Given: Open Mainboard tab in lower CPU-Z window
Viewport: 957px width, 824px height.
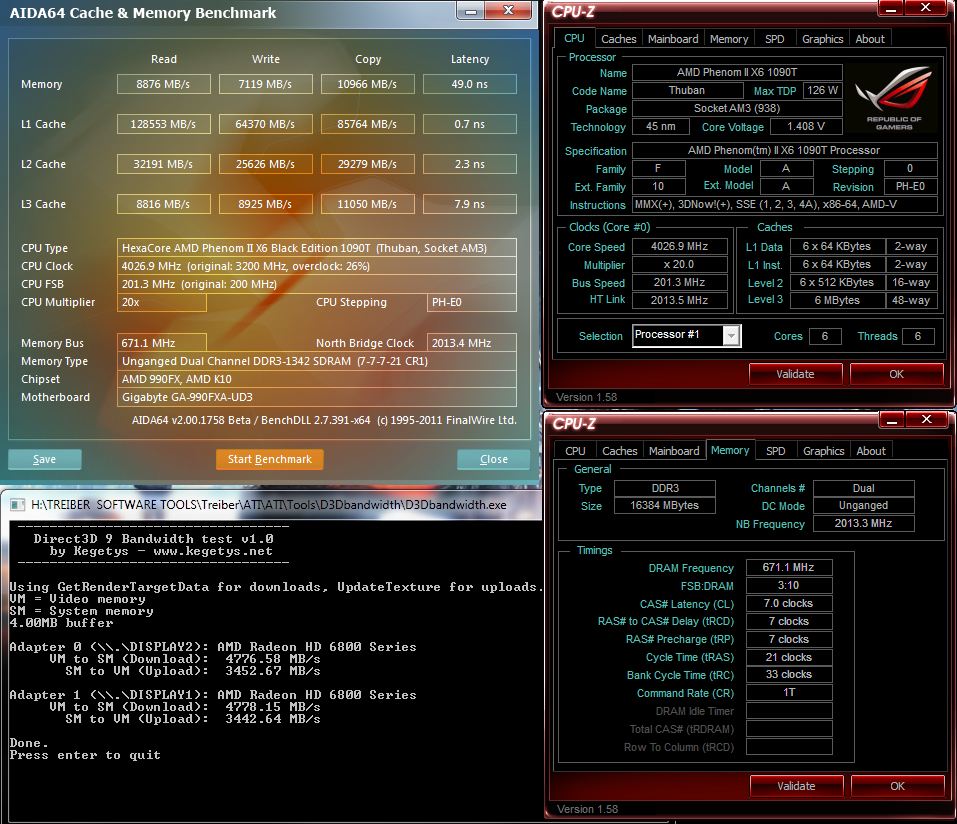Looking at the screenshot, I should point(674,451).
